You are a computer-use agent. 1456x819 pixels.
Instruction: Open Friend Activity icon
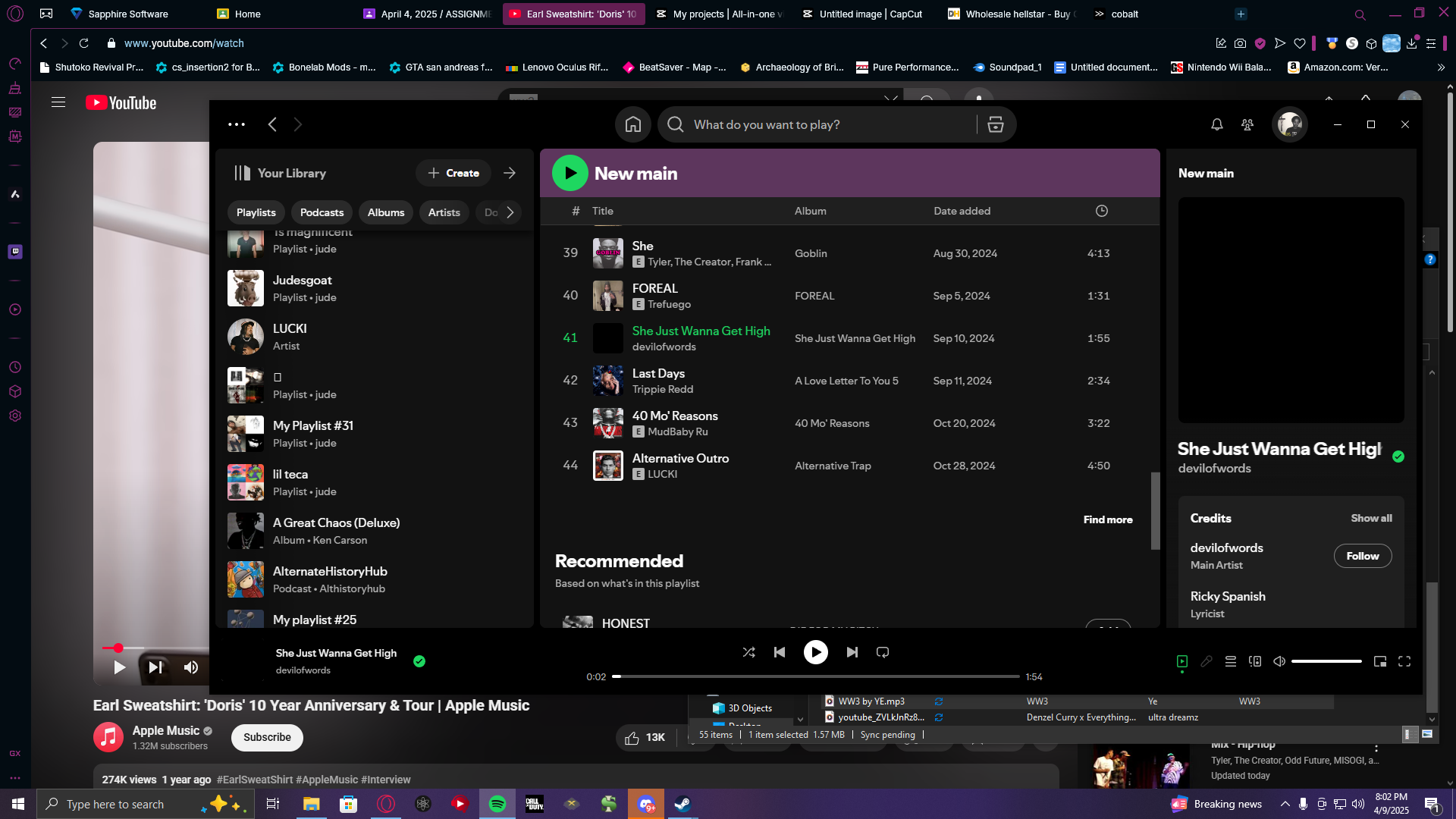point(1247,124)
